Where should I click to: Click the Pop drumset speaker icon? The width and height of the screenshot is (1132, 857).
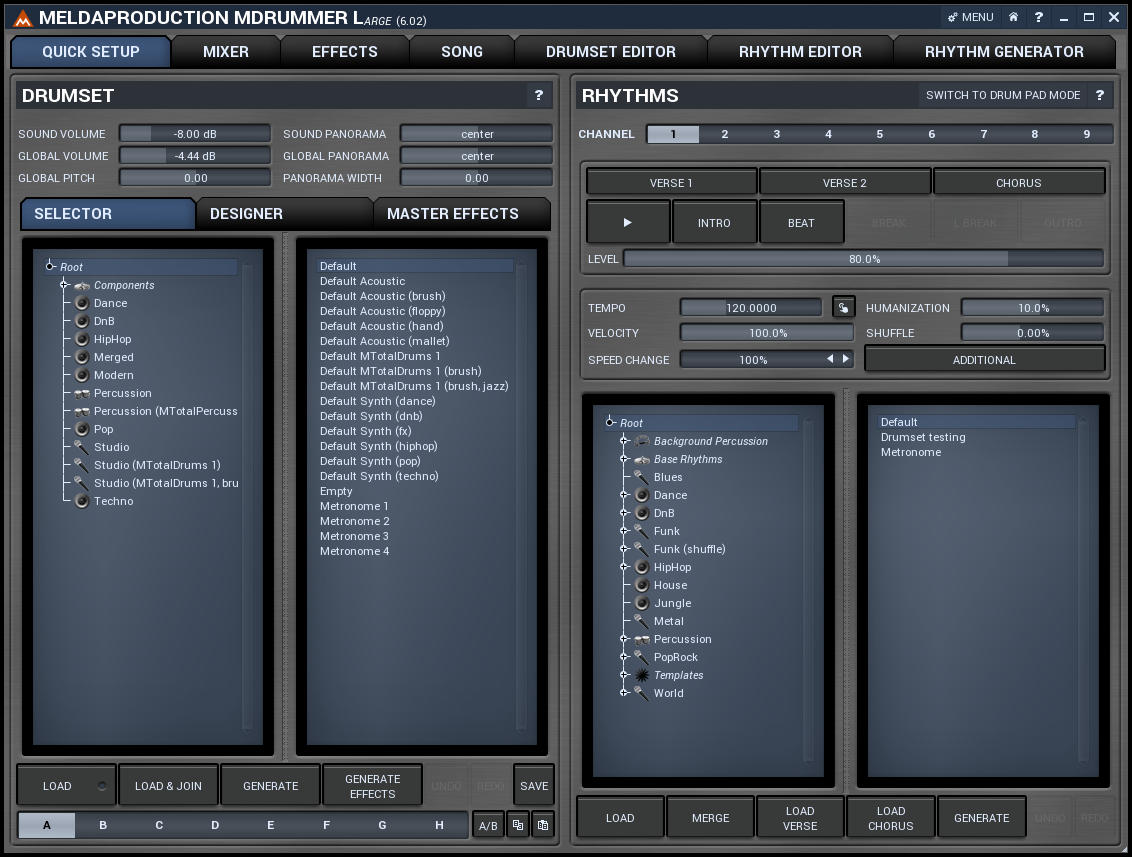[x=82, y=429]
